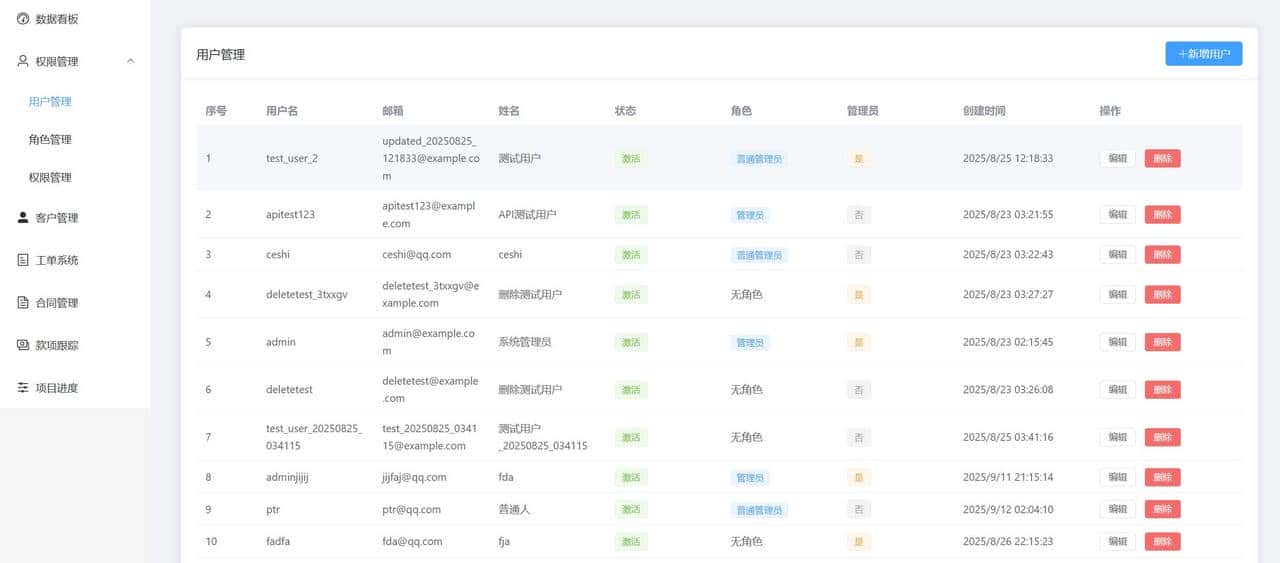This screenshot has width=1280, height=563.
Task: Edit the test_user_2 row
Action: [1118, 158]
